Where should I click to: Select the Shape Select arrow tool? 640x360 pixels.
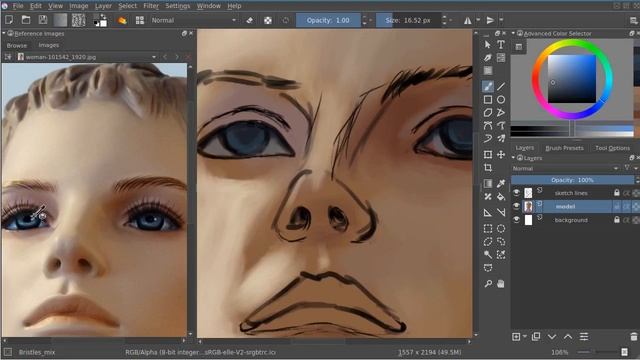(488, 44)
